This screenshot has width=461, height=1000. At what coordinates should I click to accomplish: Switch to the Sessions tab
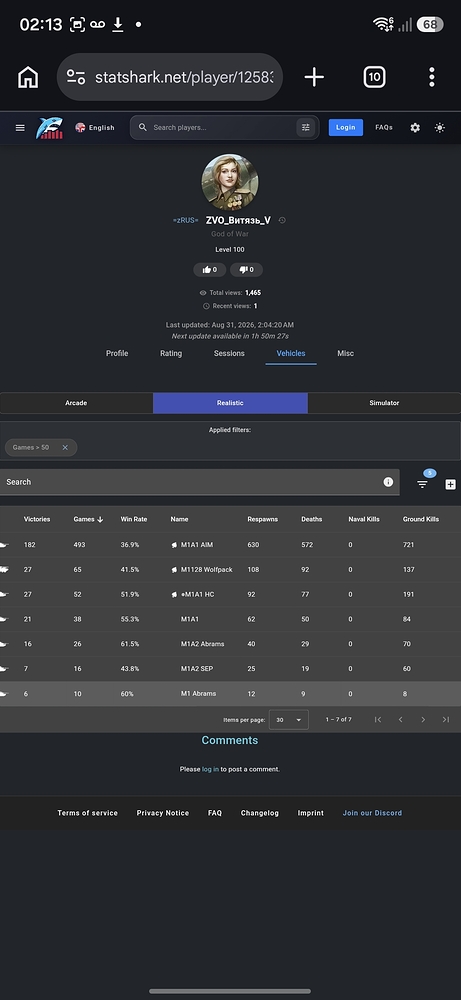pos(229,353)
